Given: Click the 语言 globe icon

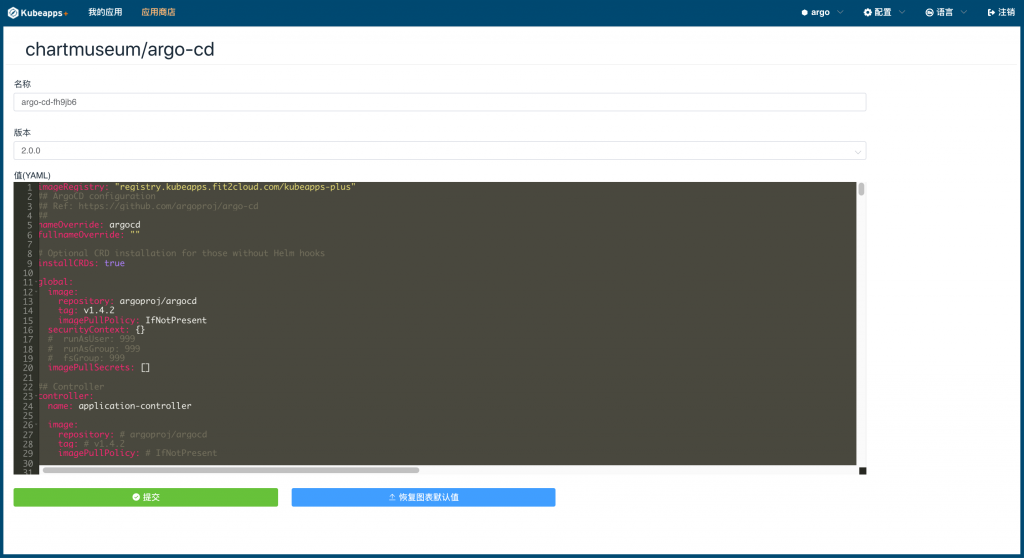Looking at the screenshot, I should tap(929, 12).
